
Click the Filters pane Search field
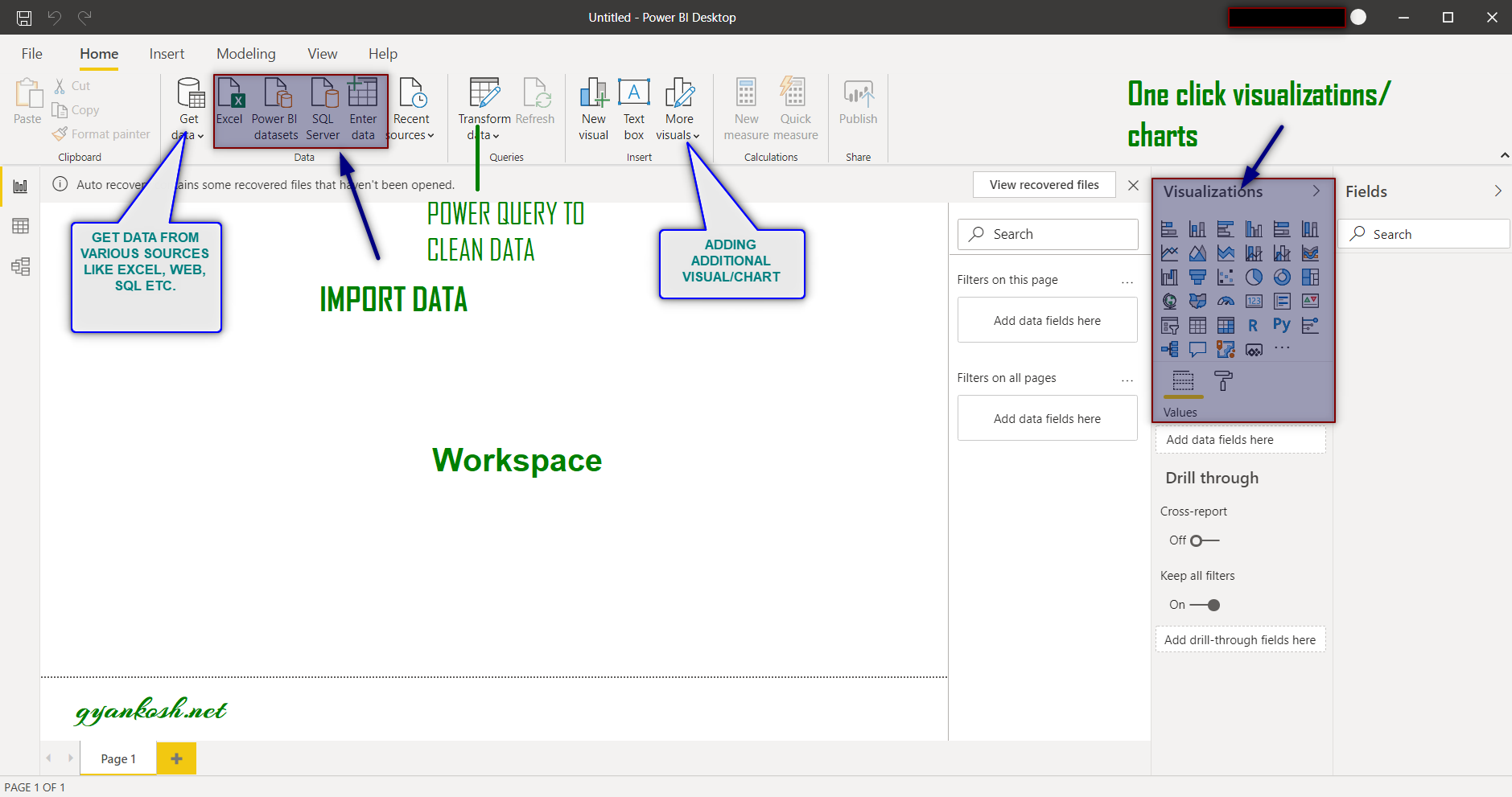click(x=1048, y=234)
